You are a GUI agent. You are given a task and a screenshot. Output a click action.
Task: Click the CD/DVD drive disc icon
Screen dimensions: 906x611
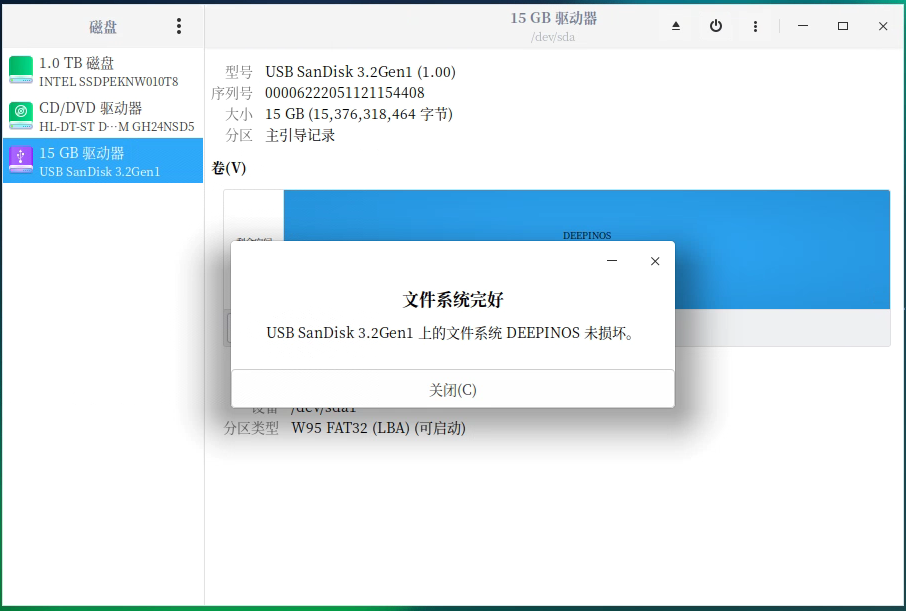pyautogui.click(x=21, y=116)
